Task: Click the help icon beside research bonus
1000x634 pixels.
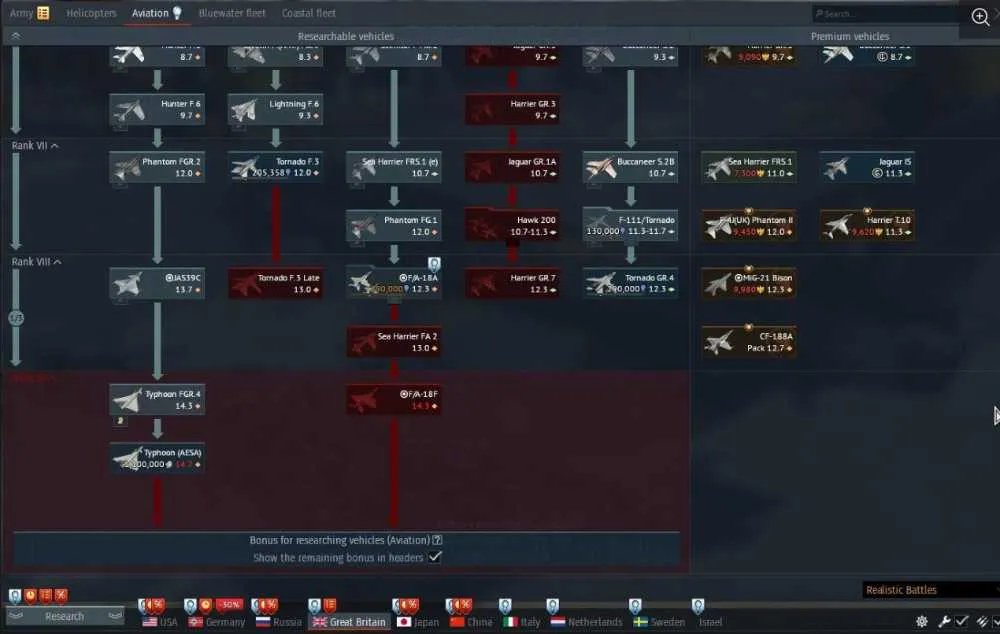Action: point(437,540)
